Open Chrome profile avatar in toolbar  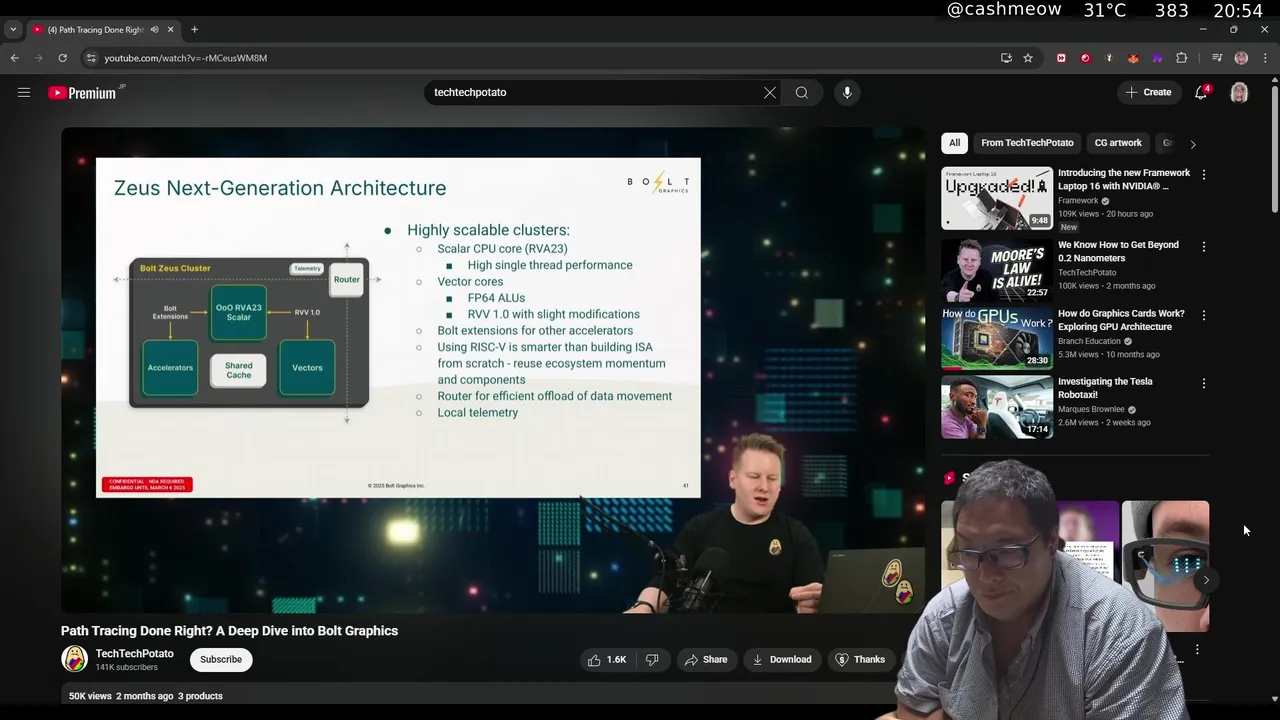pos(1241,58)
